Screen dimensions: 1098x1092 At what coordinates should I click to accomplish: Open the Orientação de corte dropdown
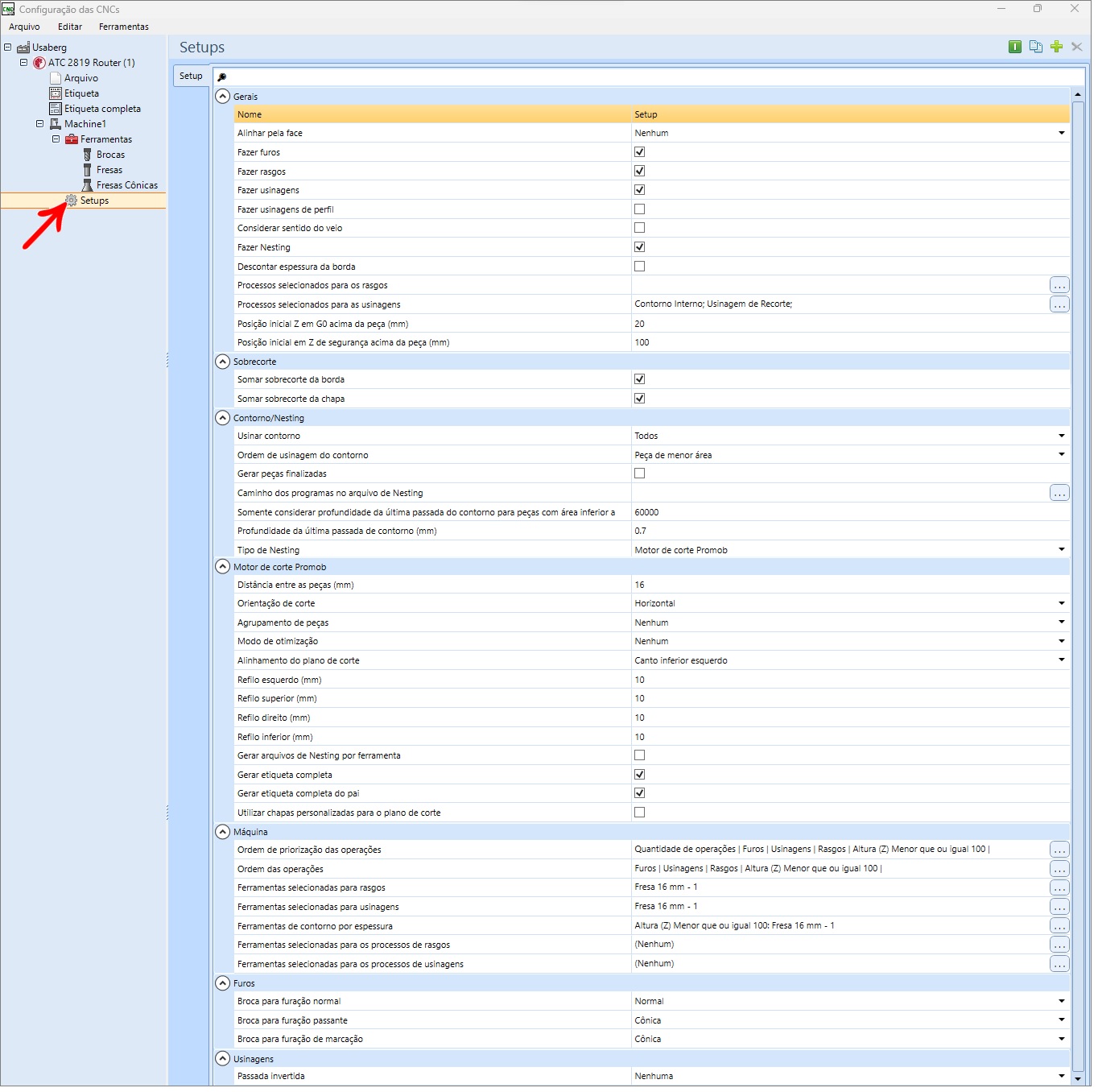(x=1061, y=603)
